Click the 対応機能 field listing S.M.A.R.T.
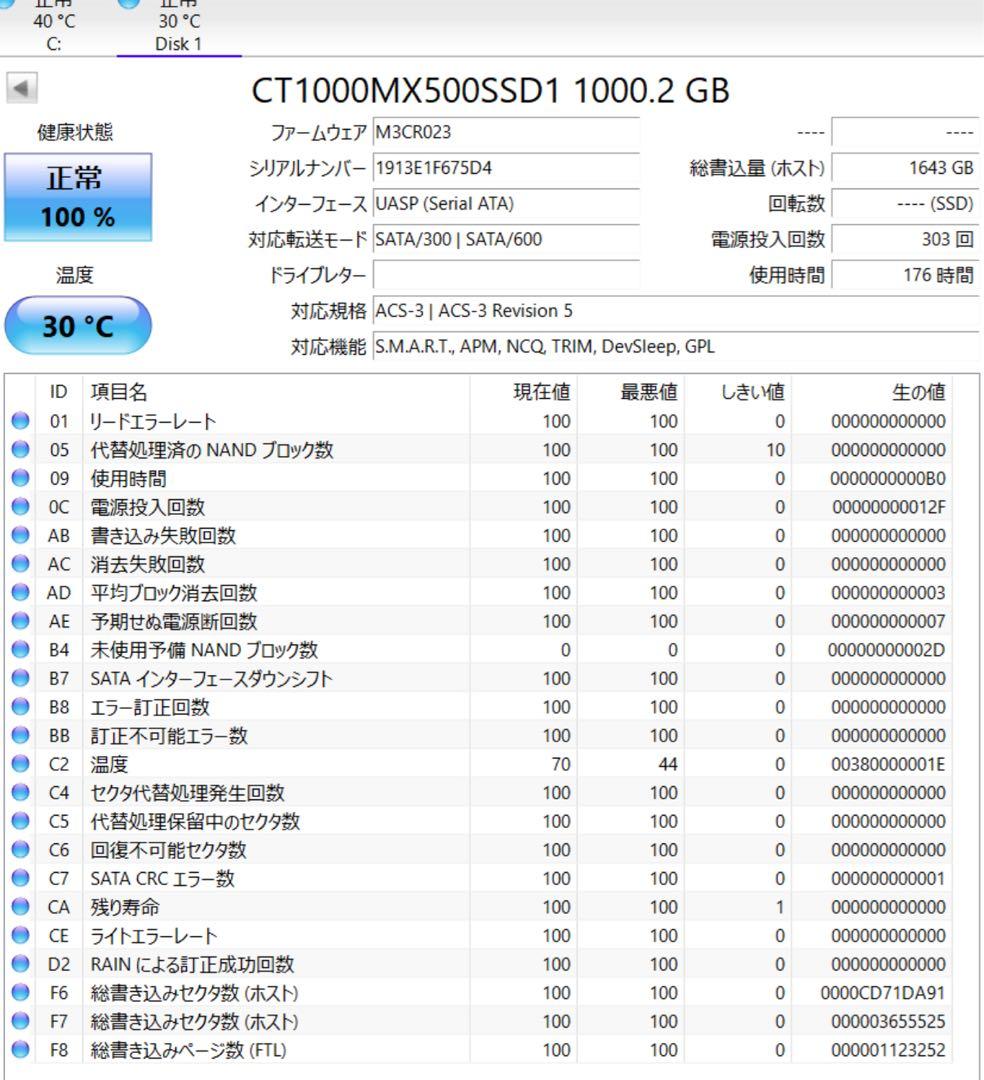The height and width of the screenshot is (1080, 984). click(600, 346)
